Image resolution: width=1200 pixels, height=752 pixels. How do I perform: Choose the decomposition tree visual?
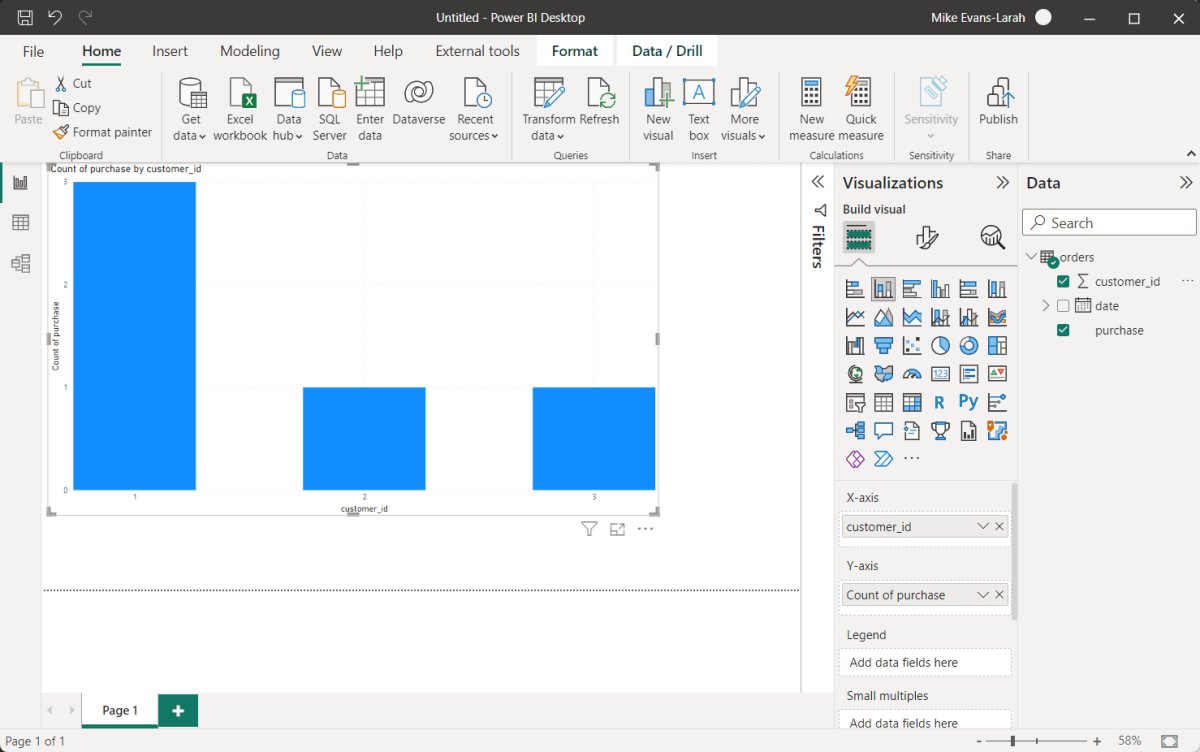[x=855, y=430]
